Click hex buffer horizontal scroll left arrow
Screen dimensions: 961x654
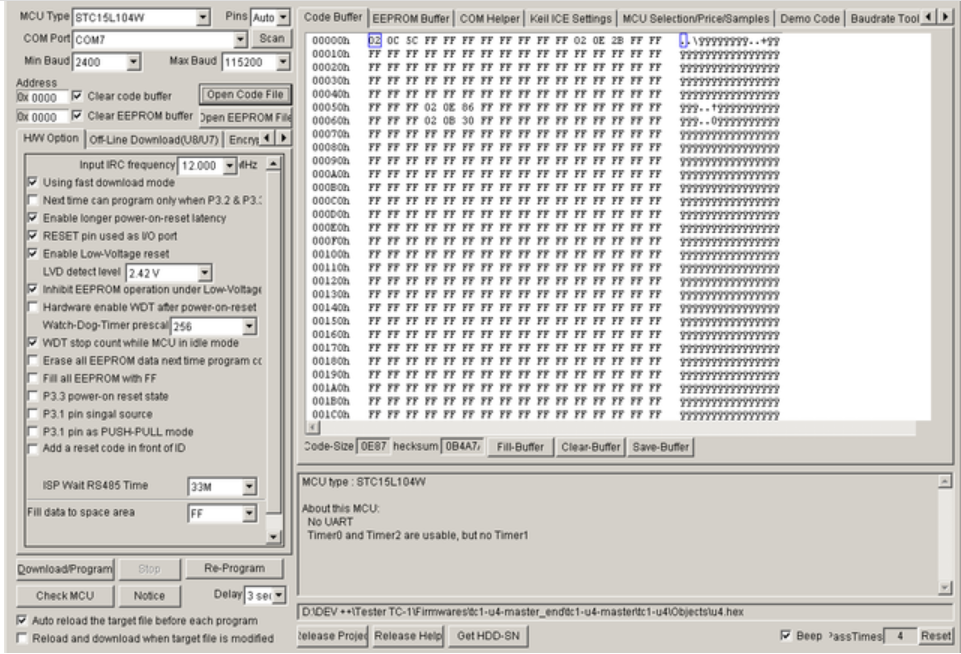(313, 427)
